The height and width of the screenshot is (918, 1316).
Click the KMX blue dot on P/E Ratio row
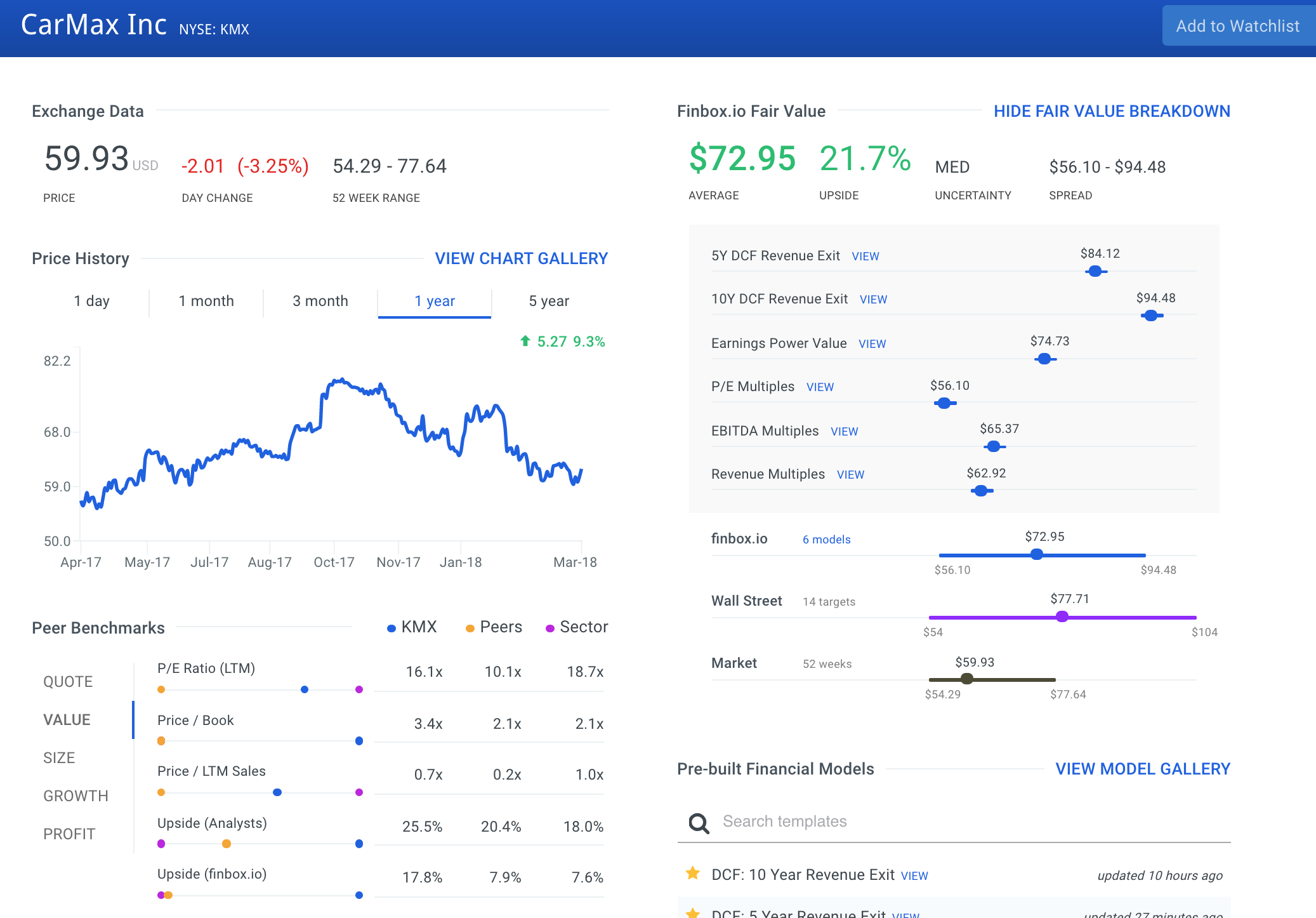tap(305, 689)
